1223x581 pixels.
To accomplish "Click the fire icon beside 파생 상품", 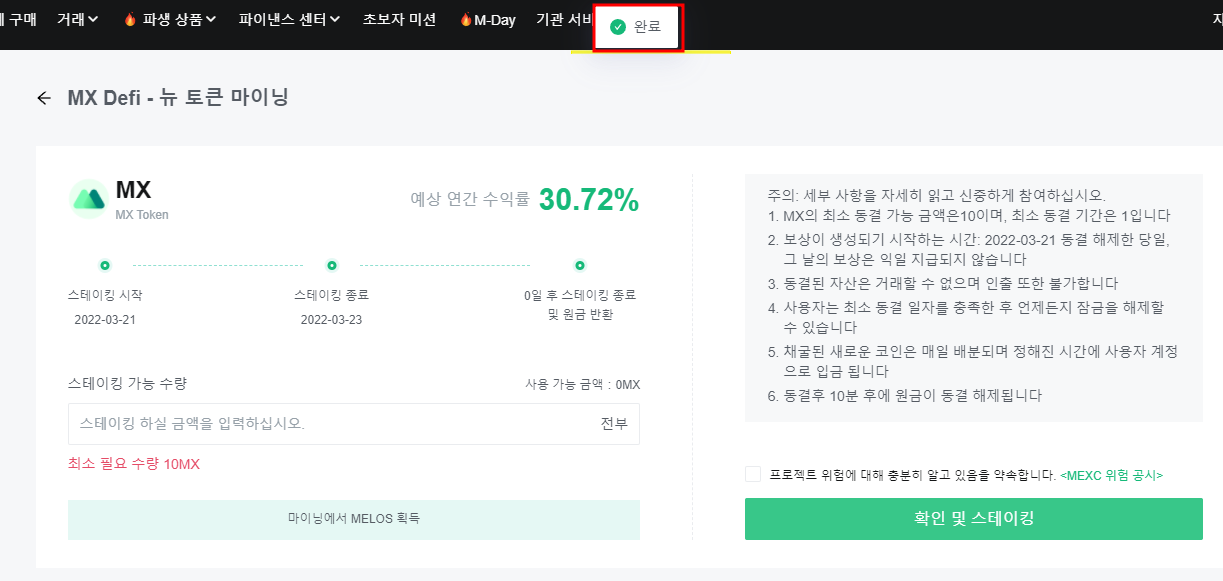I will tap(130, 19).
